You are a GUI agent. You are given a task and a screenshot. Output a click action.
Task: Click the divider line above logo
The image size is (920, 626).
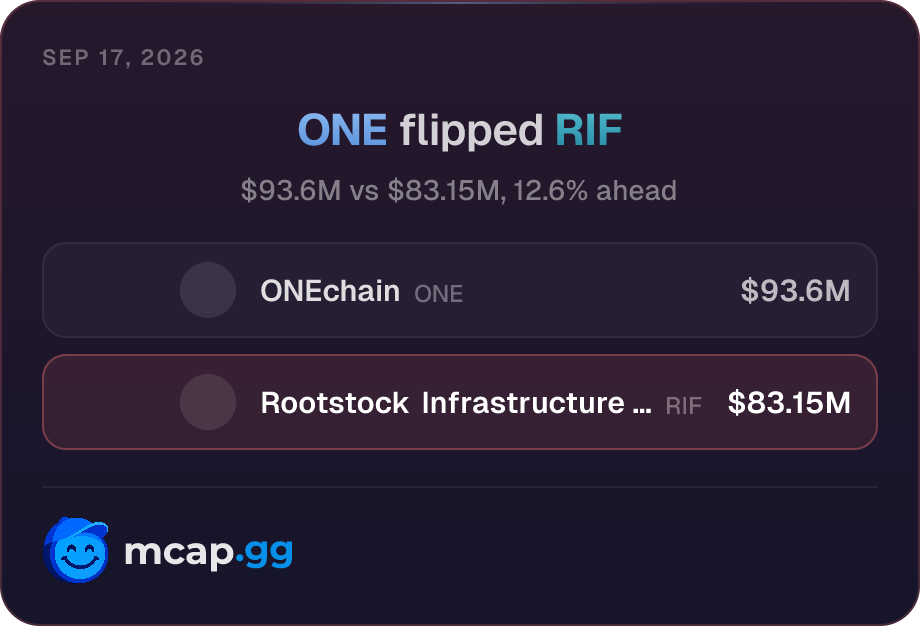click(460, 487)
